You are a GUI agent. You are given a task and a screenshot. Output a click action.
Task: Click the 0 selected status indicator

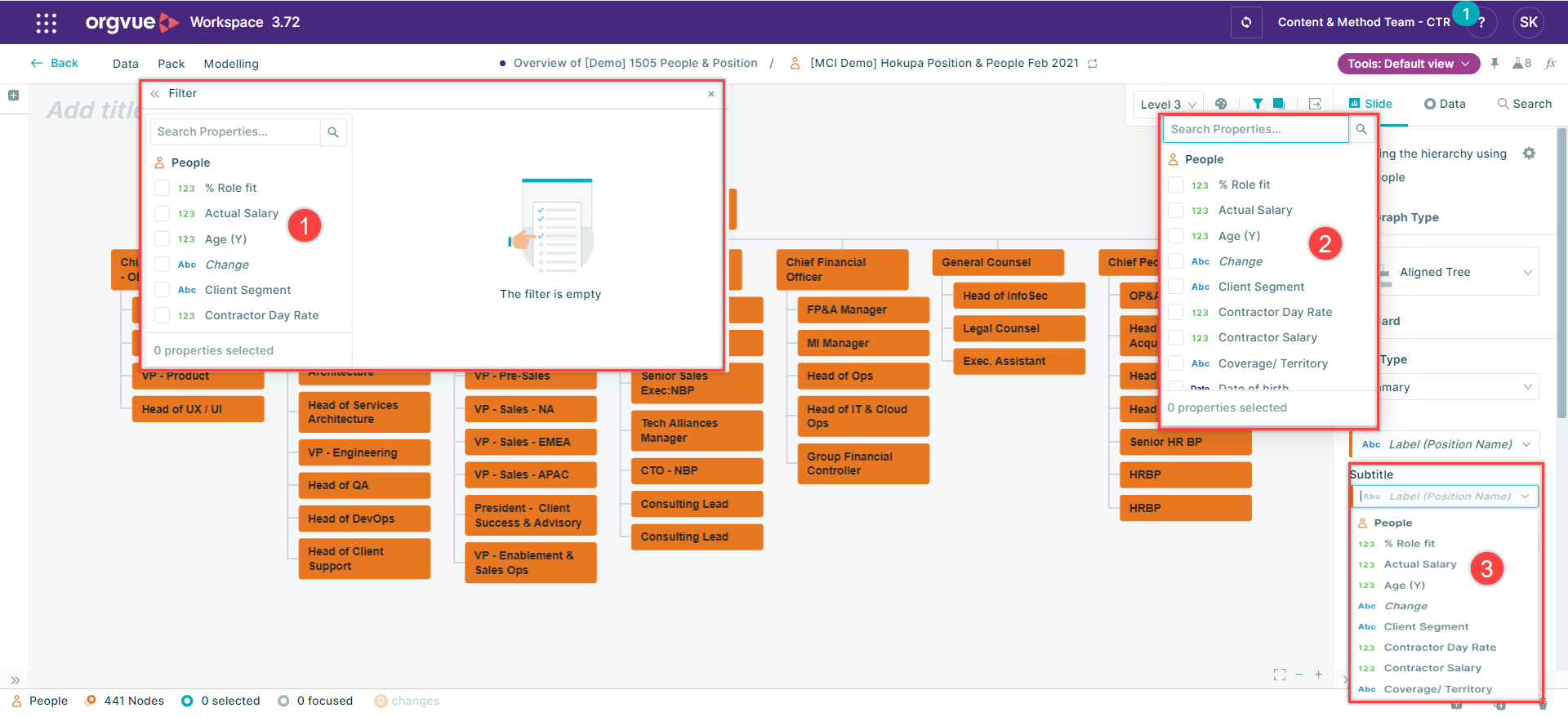(x=220, y=701)
